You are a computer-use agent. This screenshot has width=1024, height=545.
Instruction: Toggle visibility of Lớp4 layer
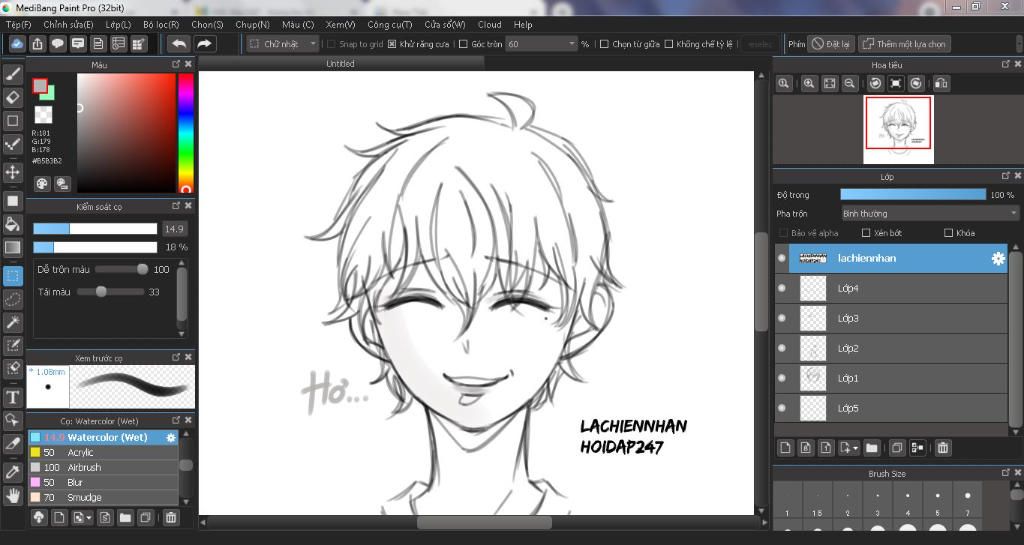tap(782, 288)
